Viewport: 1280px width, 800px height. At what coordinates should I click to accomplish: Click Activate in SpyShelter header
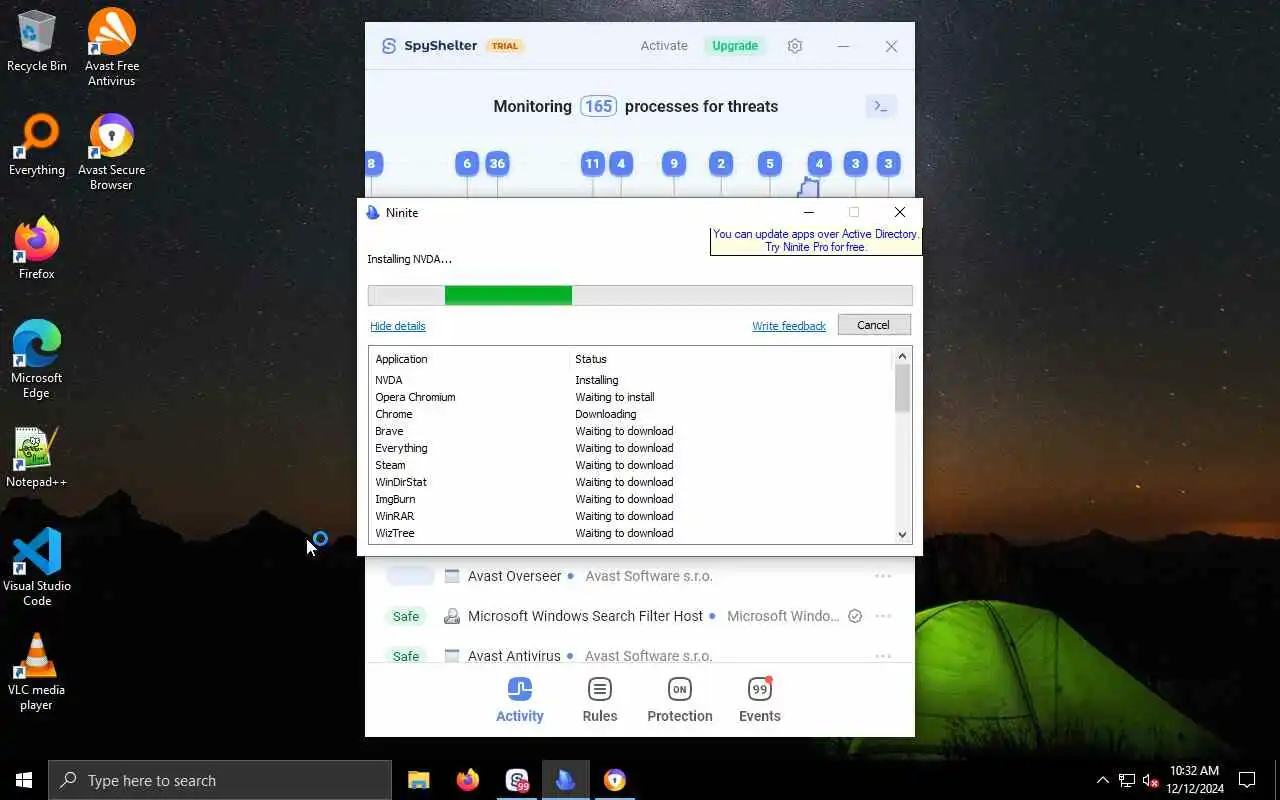[x=664, y=46]
